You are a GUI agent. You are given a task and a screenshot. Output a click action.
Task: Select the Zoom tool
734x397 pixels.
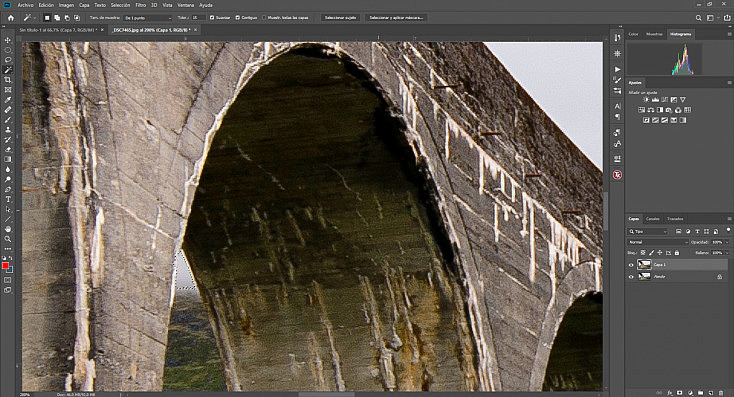point(8,239)
